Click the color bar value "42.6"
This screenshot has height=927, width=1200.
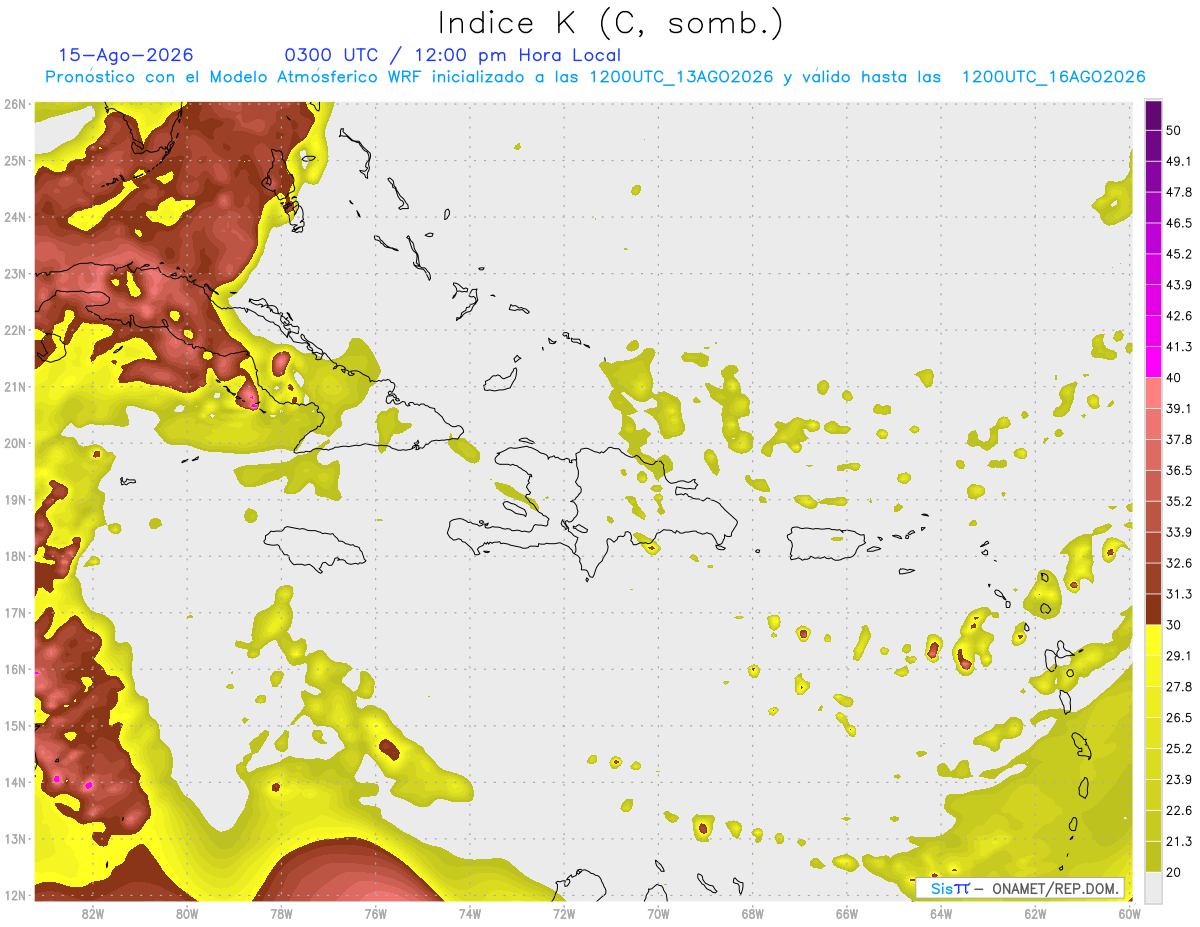pos(1179,316)
